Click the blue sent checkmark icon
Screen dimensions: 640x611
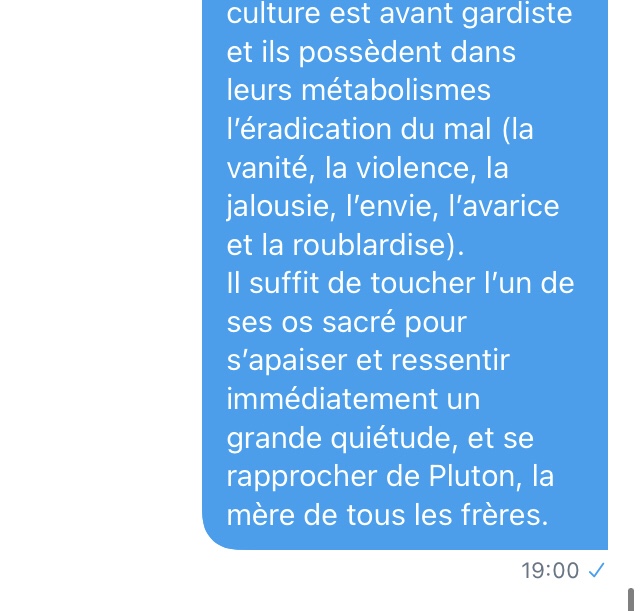pos(596,570)
